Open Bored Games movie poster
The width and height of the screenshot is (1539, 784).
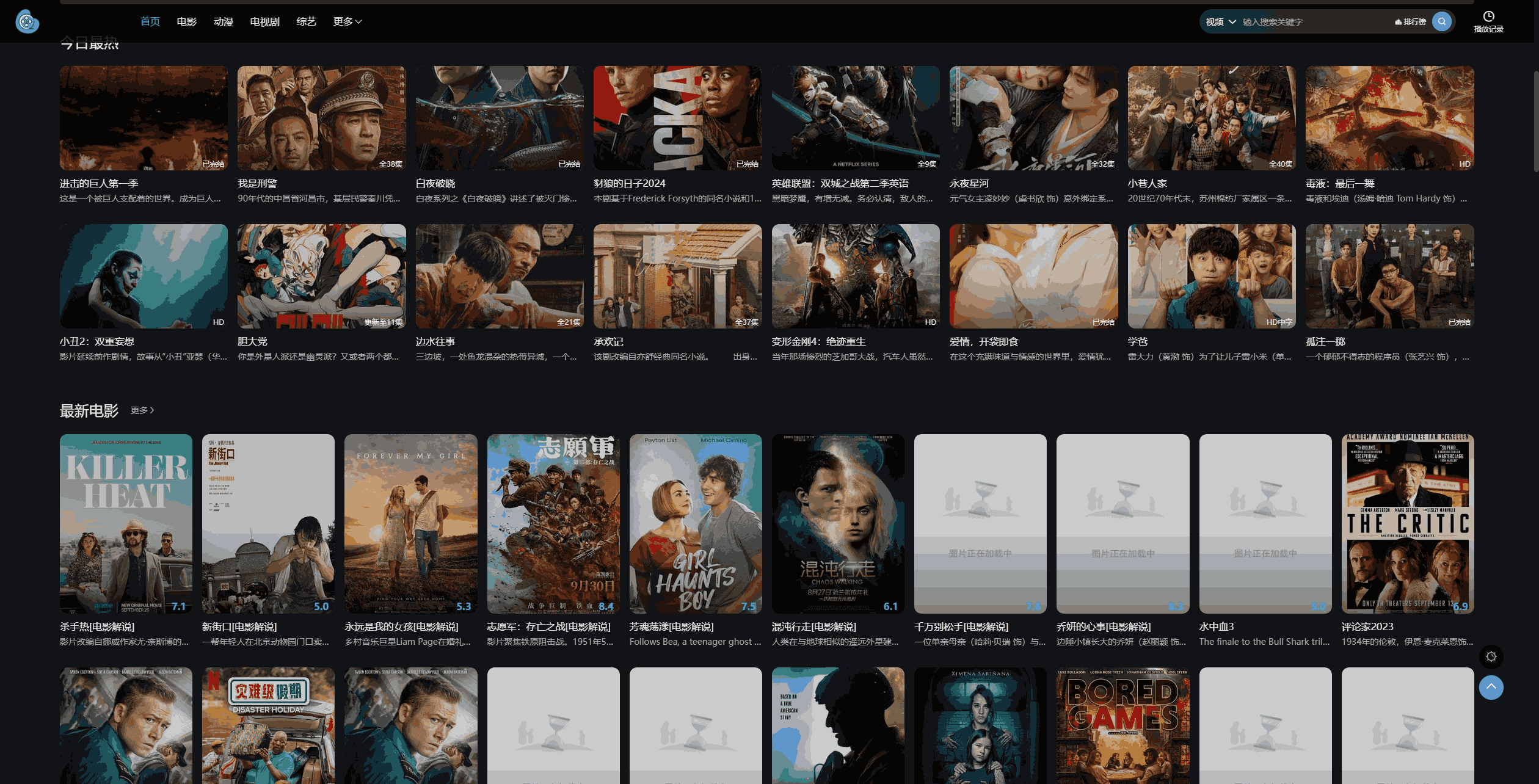pos(1122,725)
